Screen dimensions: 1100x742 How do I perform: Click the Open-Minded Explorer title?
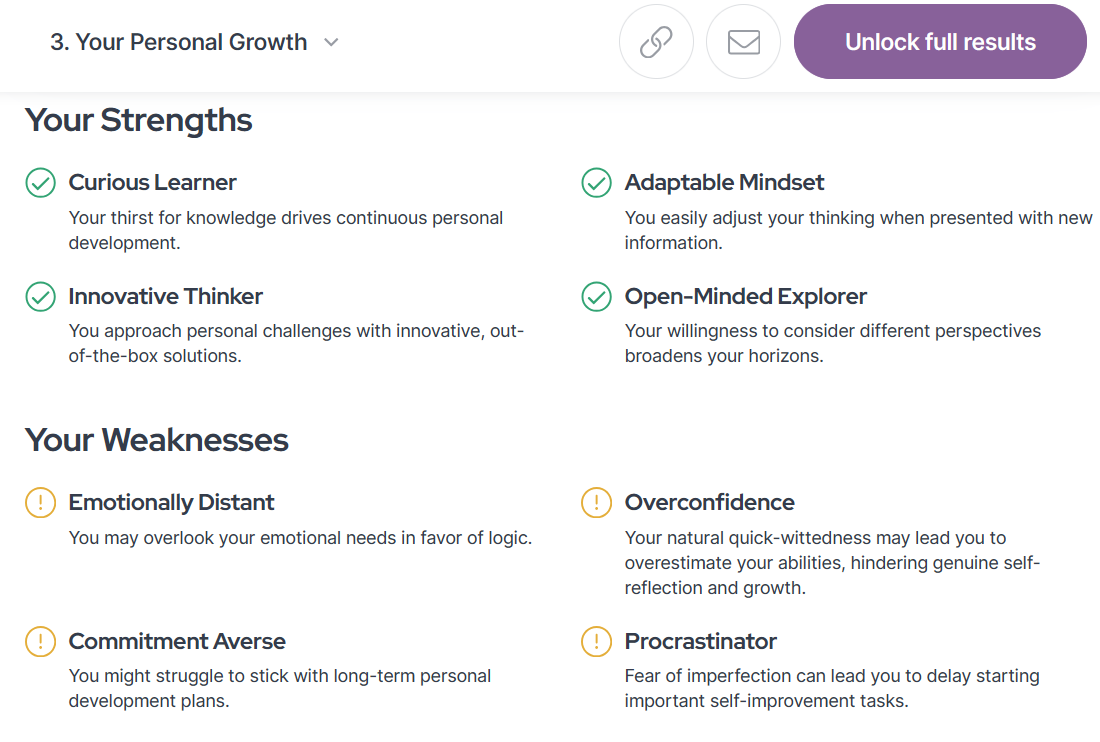tap(746, 296)
